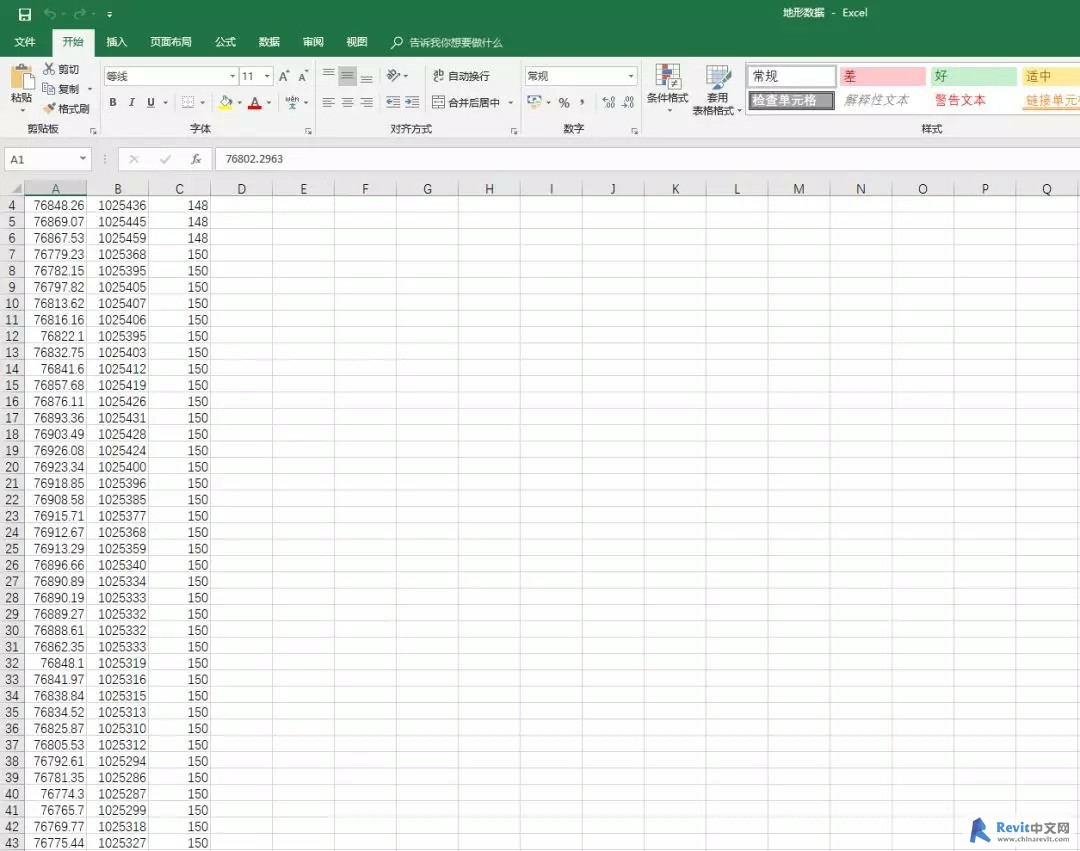Image resolution: width=1080 pixels, height=851 pixels.
Task: Switch to the Insert (插入) tab
Action: coord(117,42)
